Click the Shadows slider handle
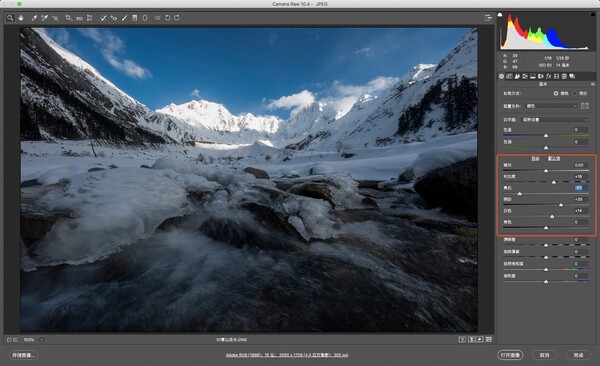The image size is (600, 366). [x=561, y=205]
